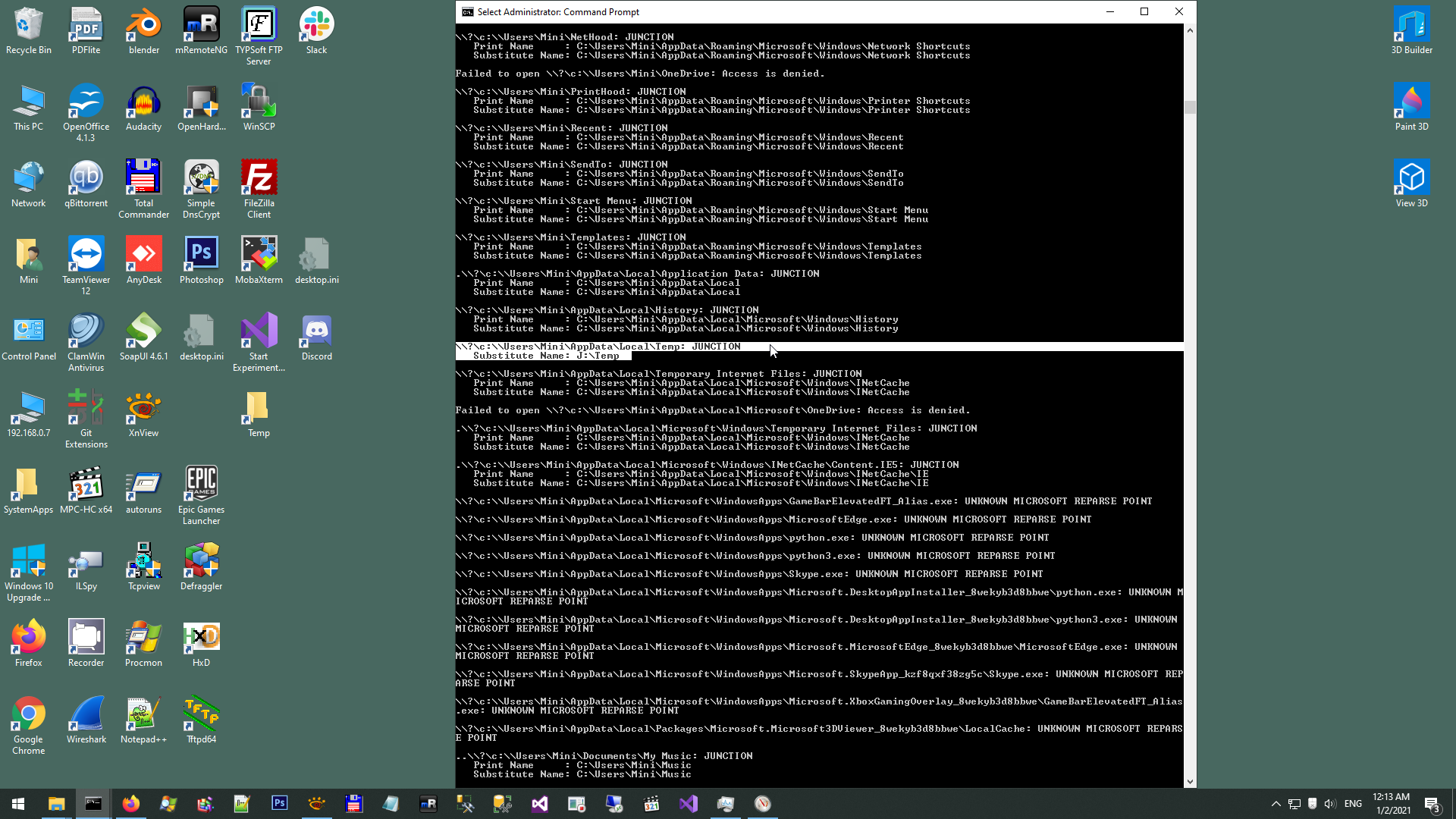Screen dimensions: 1456x819
Task: Open the Command Prompt window system menu icon
Action: click(468, 12)
